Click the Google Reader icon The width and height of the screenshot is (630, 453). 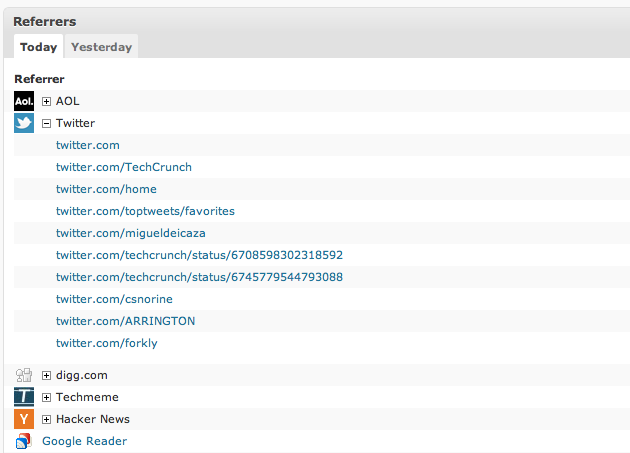[24, 441]
